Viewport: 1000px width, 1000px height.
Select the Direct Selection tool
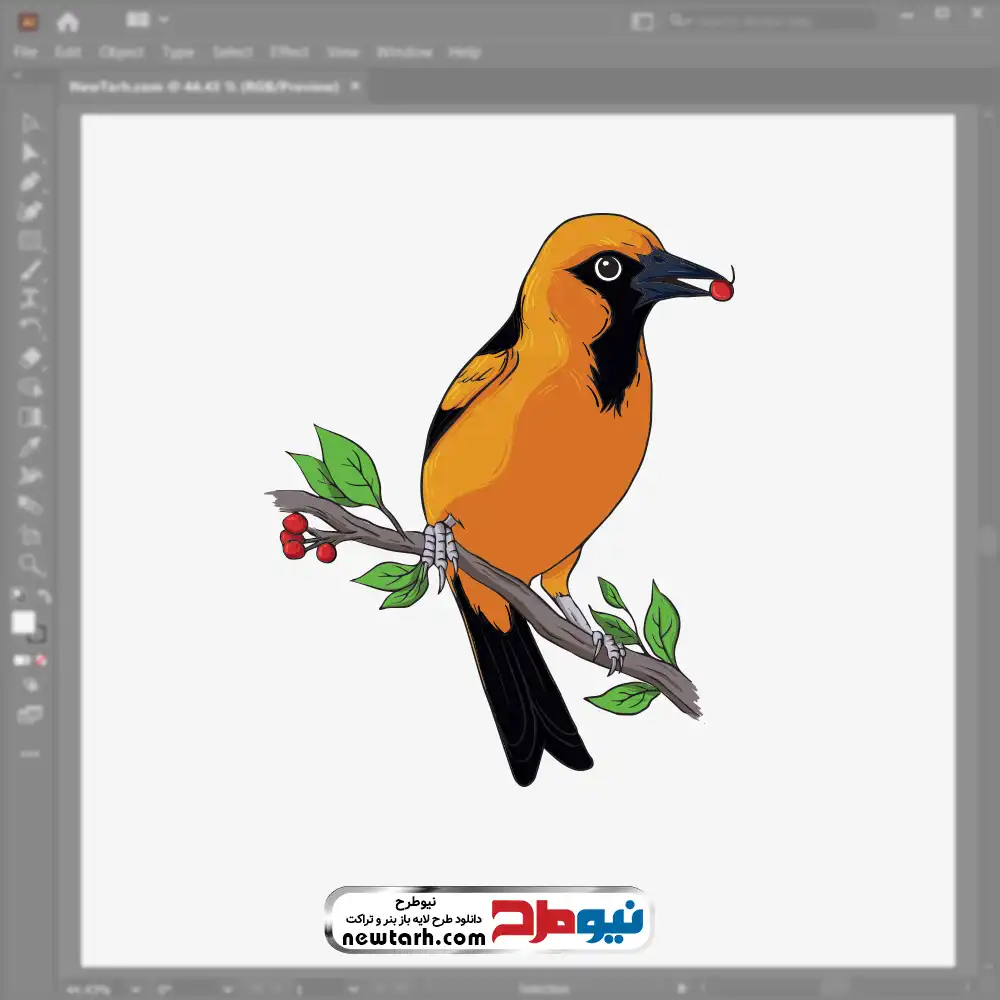[31, 153]
